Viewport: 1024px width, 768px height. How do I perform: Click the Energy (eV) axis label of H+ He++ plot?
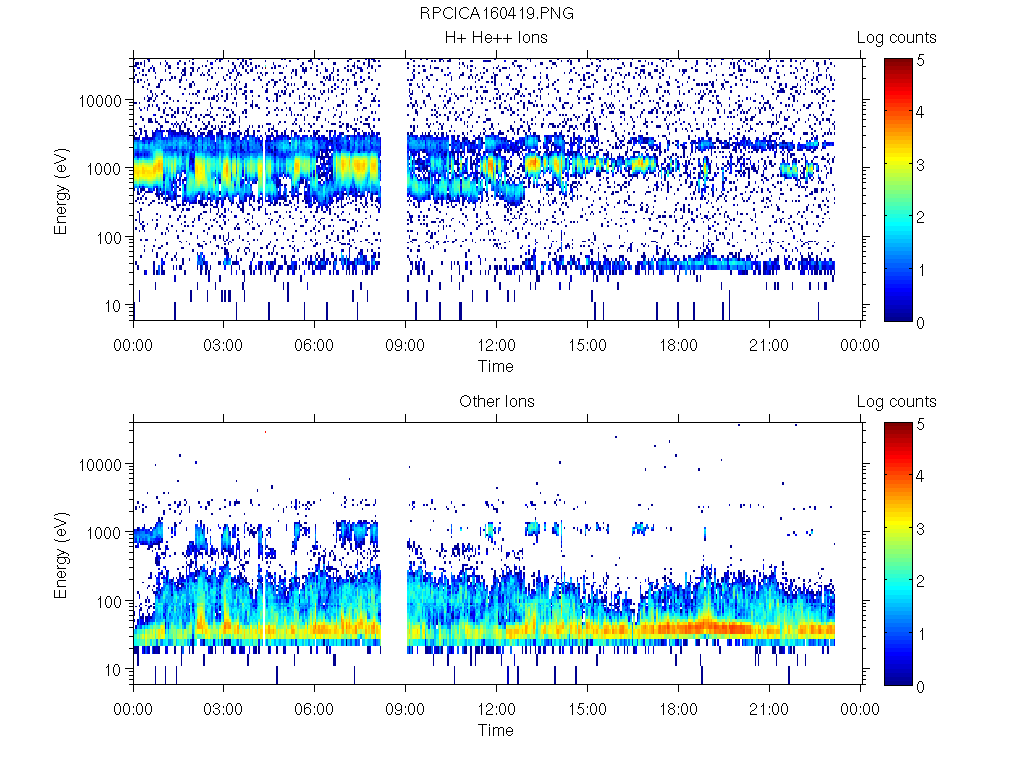(61, 191)
